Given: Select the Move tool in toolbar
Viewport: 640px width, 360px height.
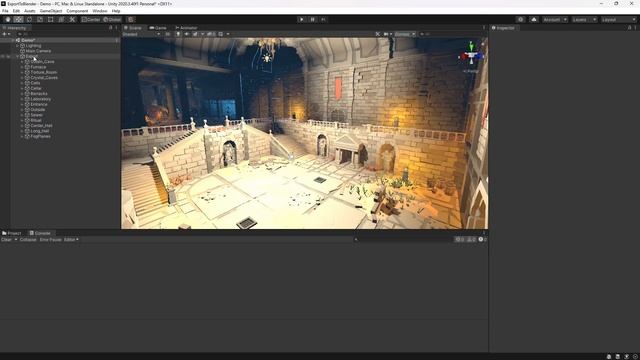Looking at the screenshot, I should [18, 19].
